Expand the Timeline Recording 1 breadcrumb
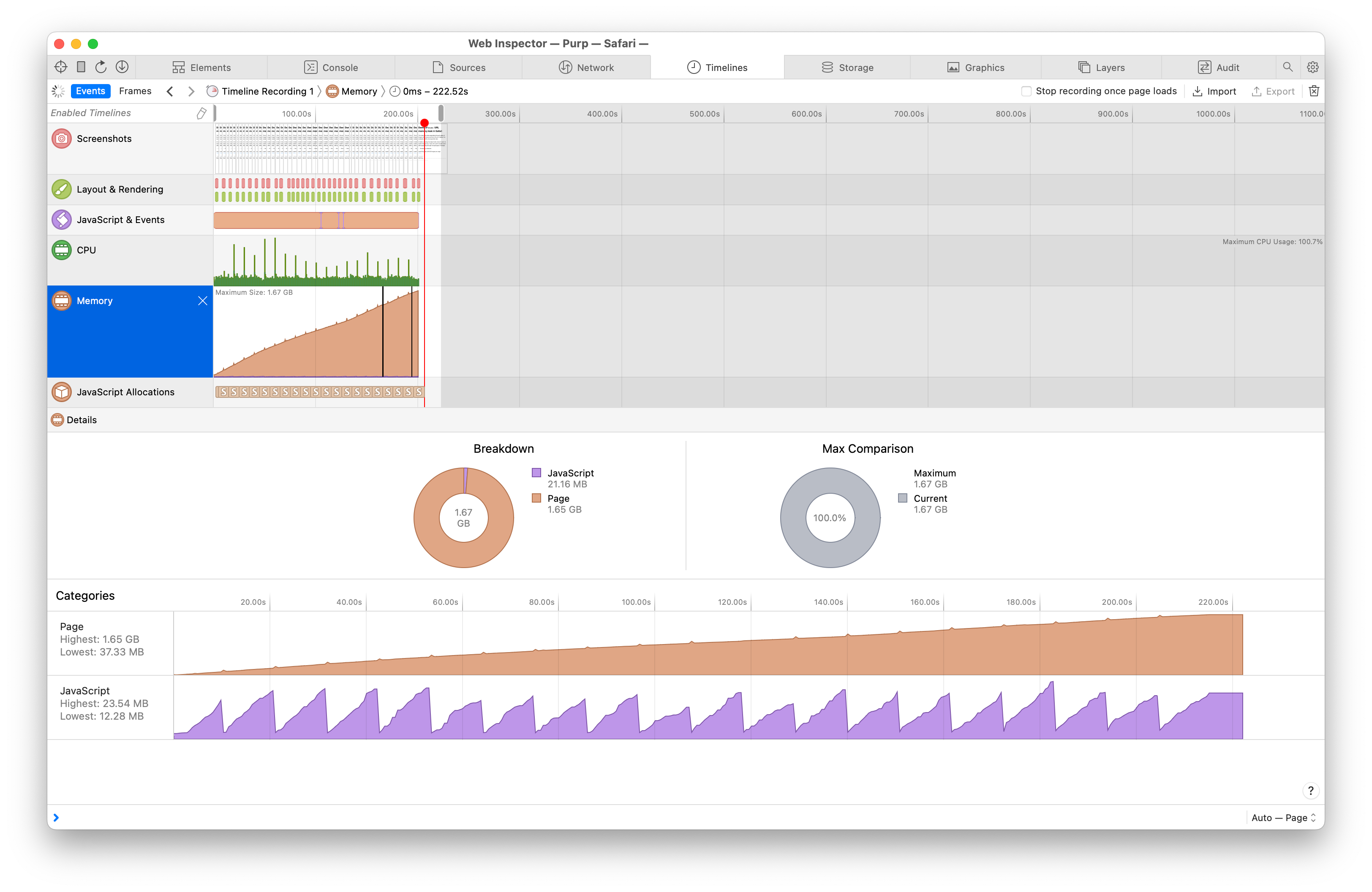Screen dimensions: 1372x892 point(267,91)
